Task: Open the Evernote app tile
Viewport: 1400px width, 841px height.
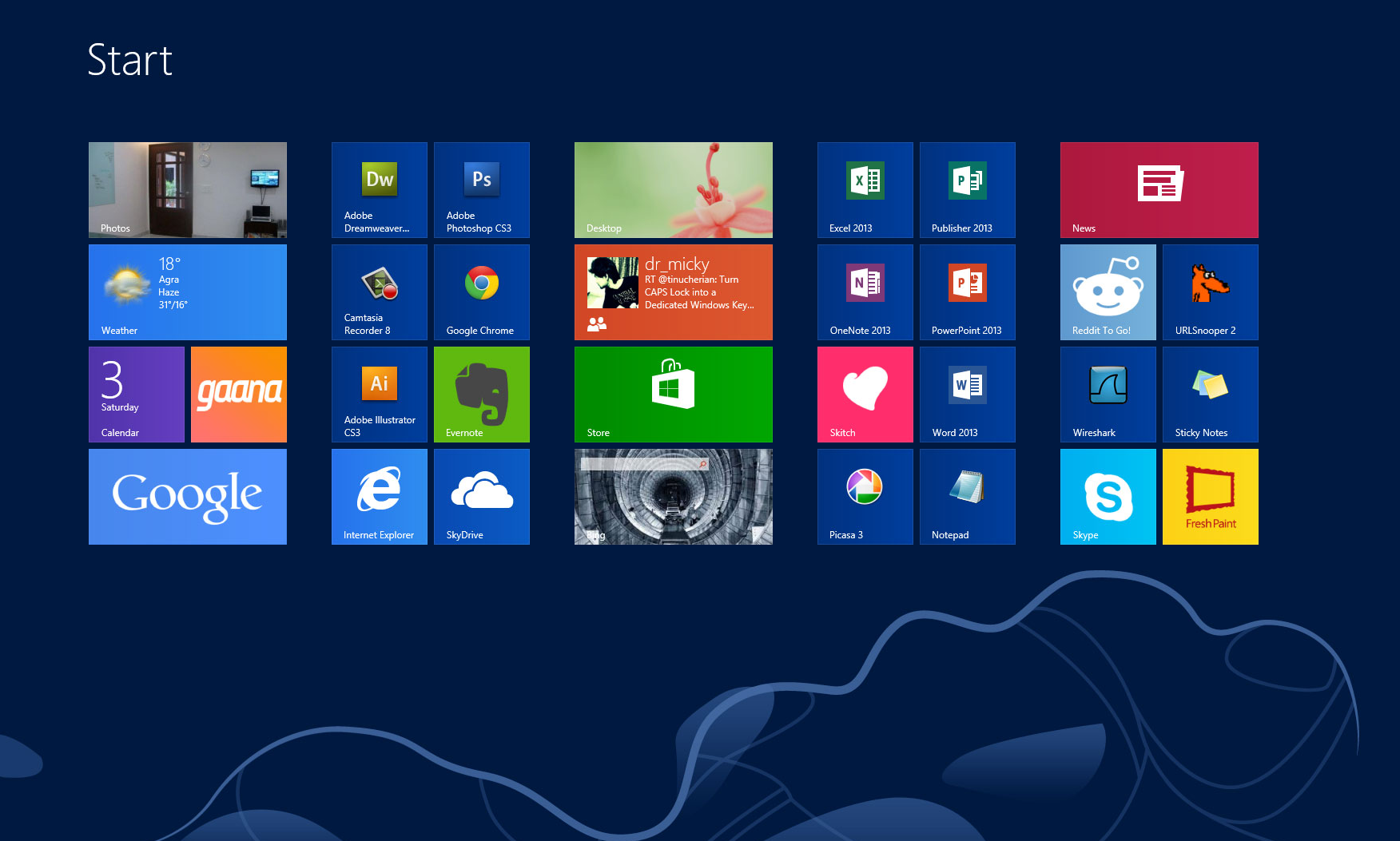Action: pyautogui.click(x=482, y=395)
